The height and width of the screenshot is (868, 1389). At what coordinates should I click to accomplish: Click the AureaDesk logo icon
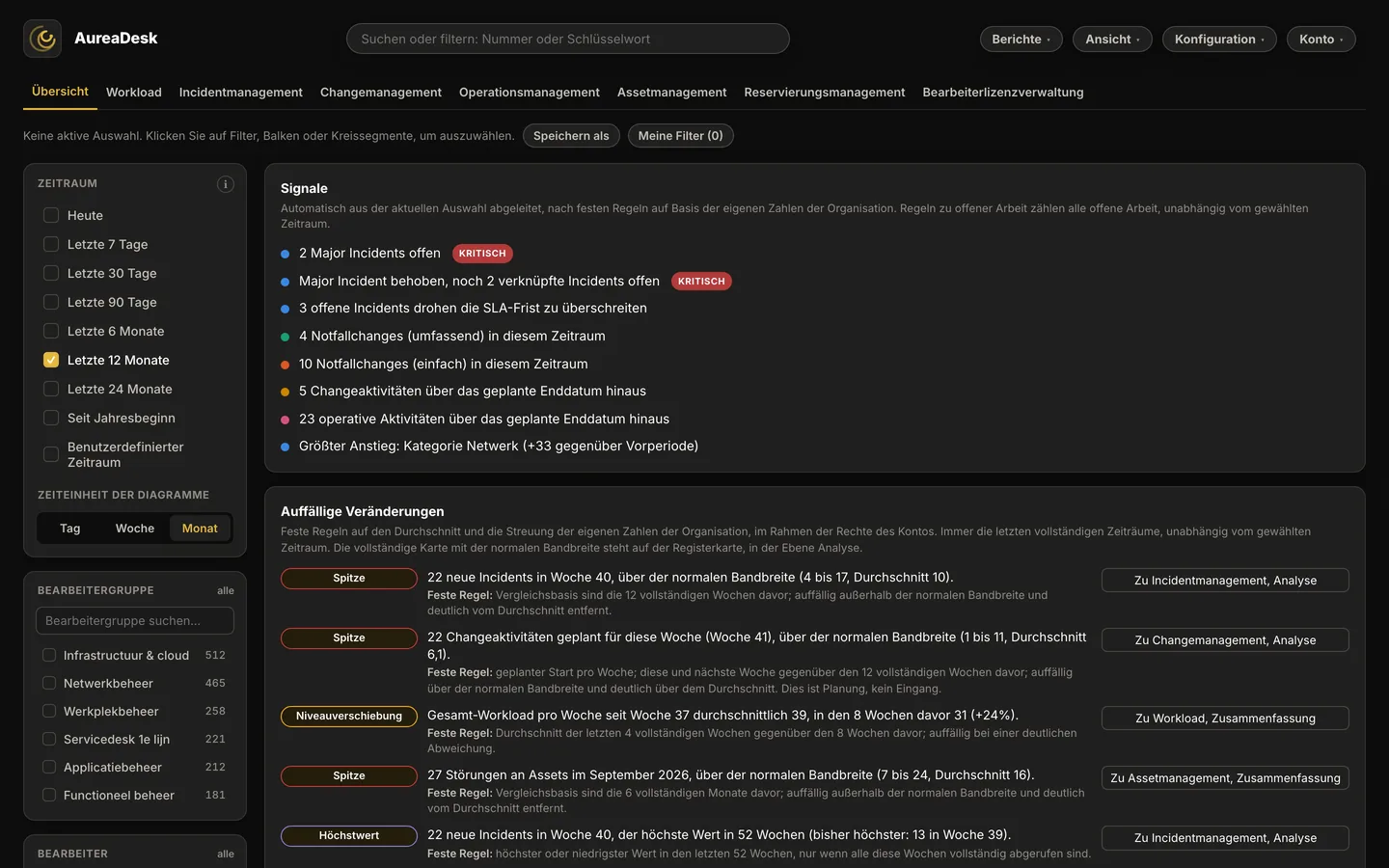tap(42, 39)
